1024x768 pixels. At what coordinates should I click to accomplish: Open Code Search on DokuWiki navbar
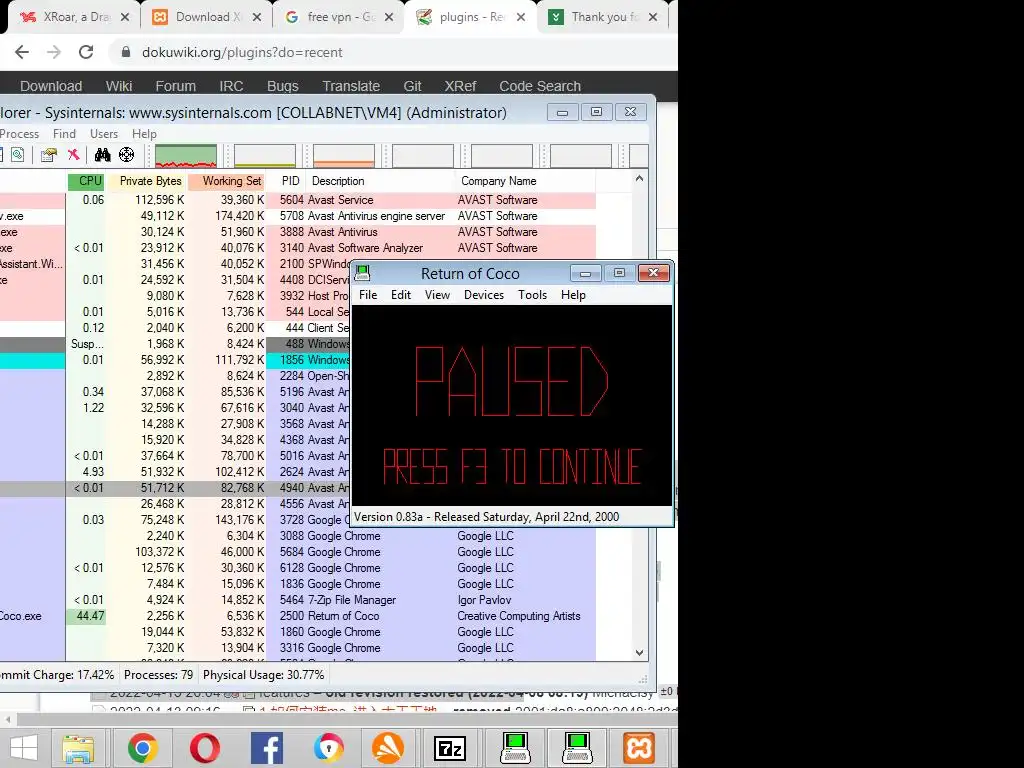pos(540,86)
